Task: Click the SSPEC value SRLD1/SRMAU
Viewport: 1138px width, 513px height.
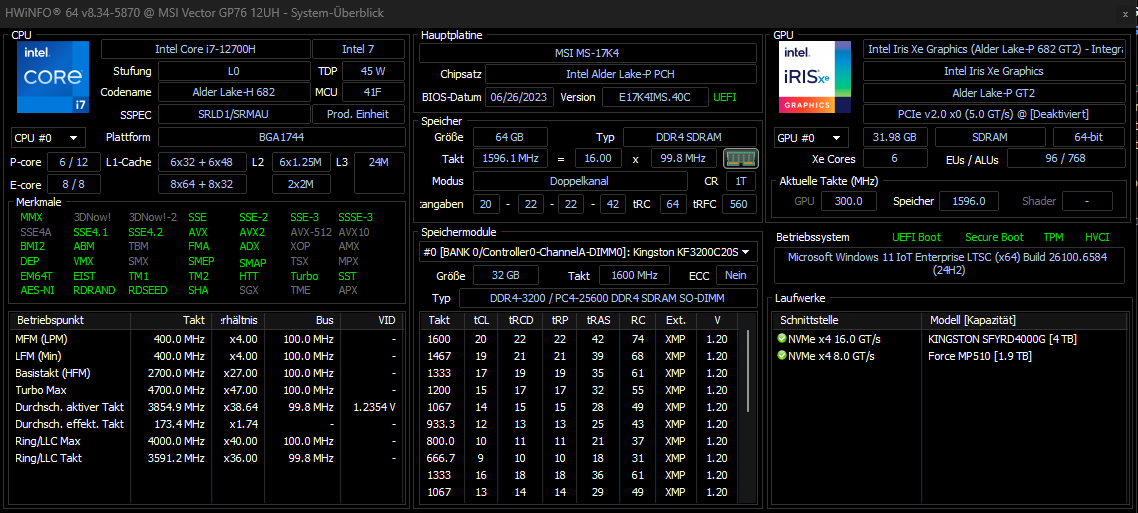Action: (x=234, y=115)
